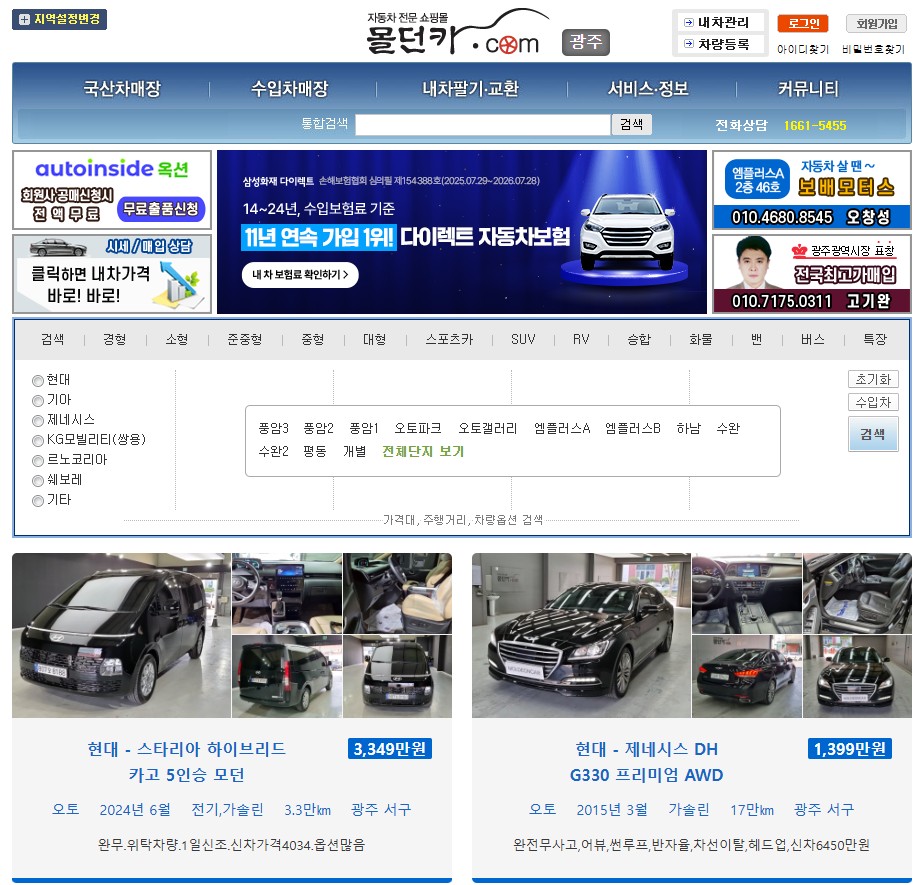Switch to the SUV category tab

[522, 339]
